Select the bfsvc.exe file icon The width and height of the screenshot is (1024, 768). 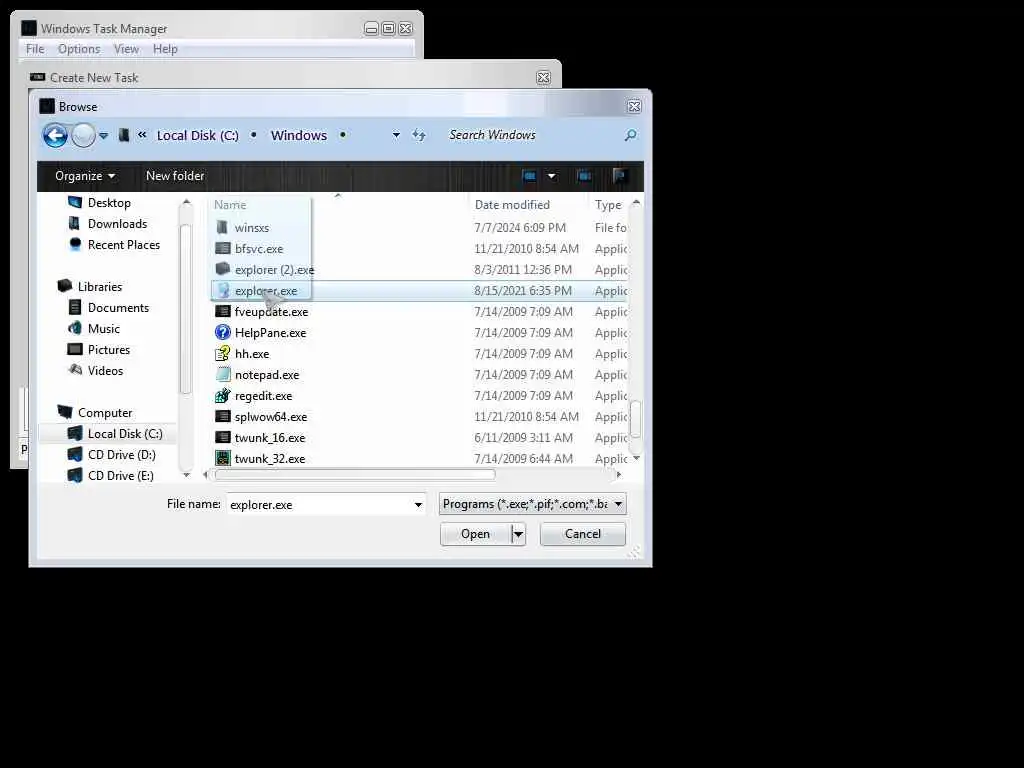pyautogui.click(x=223, y=248)
